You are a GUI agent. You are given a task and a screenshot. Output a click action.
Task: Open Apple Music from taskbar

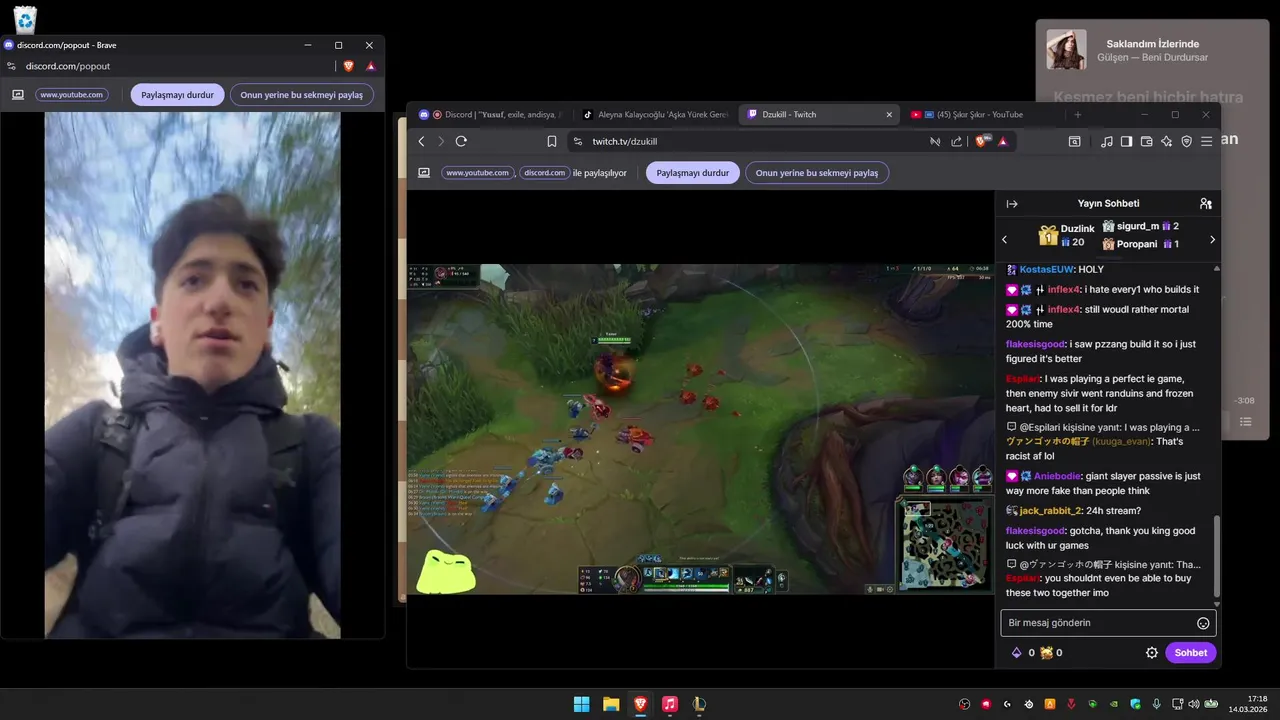click(670, 704)
